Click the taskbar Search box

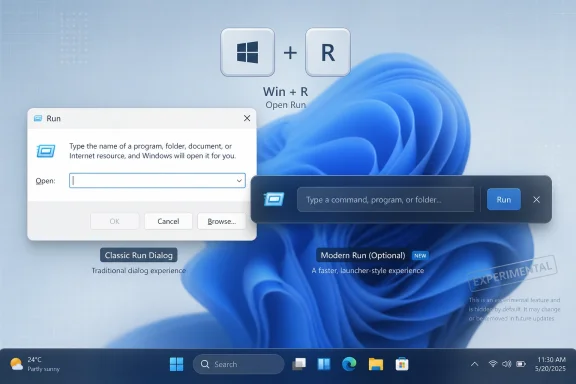[x=238, y=364]
